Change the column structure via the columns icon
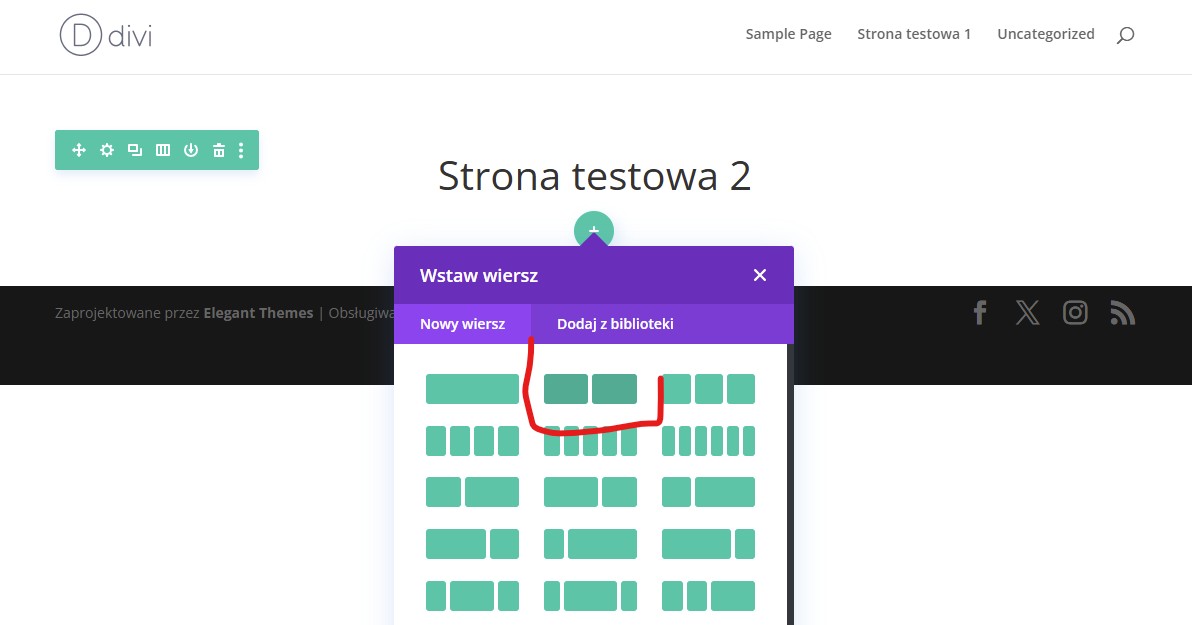Viewport: 1192px width, 625px height. point(162,150)
